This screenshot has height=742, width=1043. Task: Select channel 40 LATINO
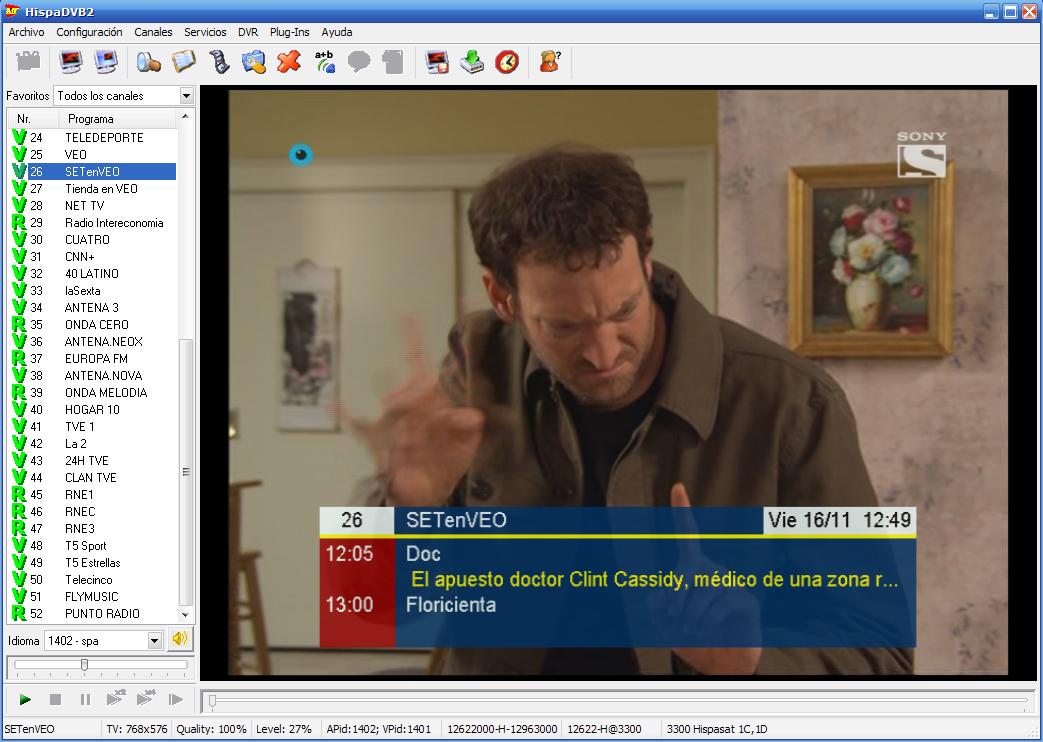[94, 274]
